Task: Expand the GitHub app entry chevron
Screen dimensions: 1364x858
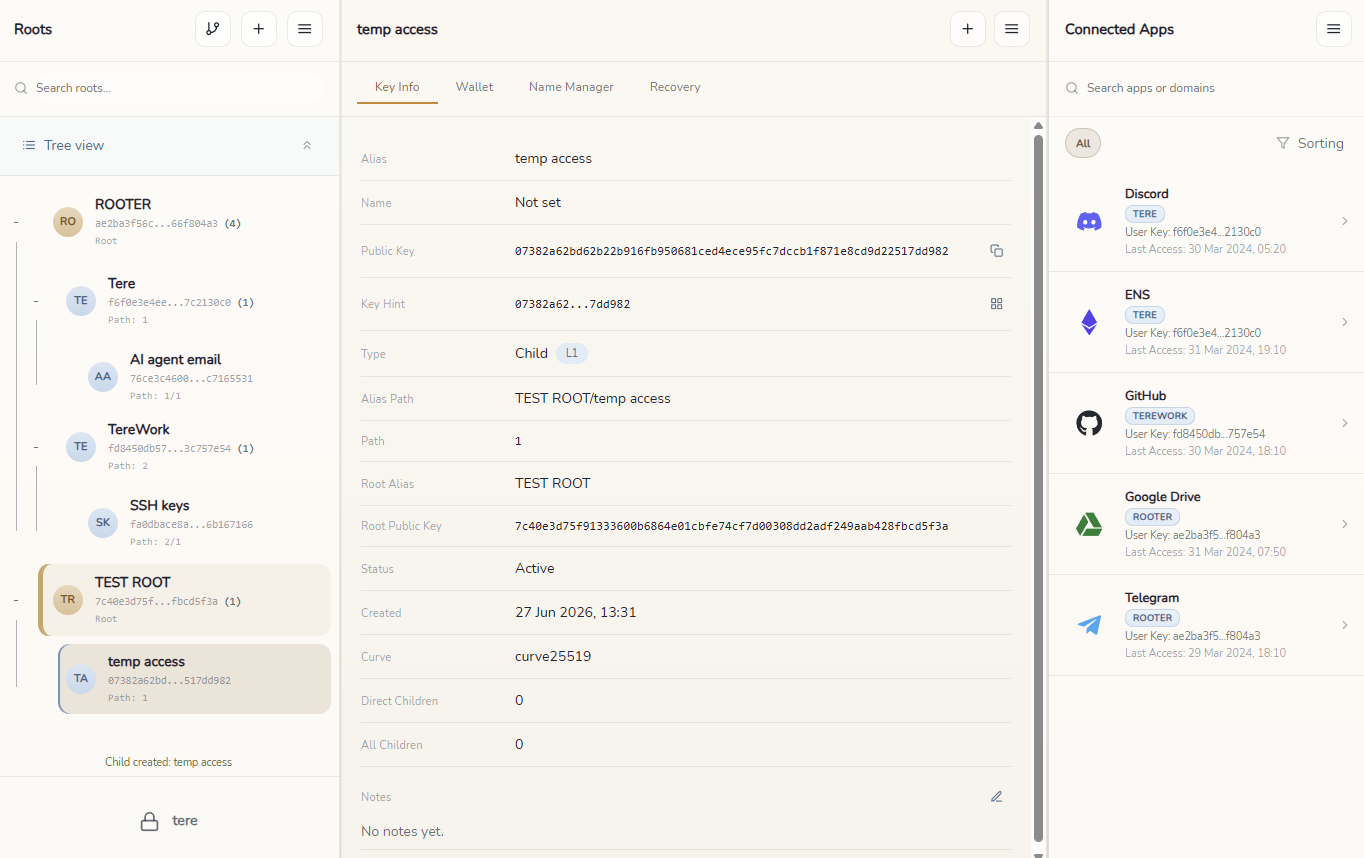Action: click(1345, 423)
